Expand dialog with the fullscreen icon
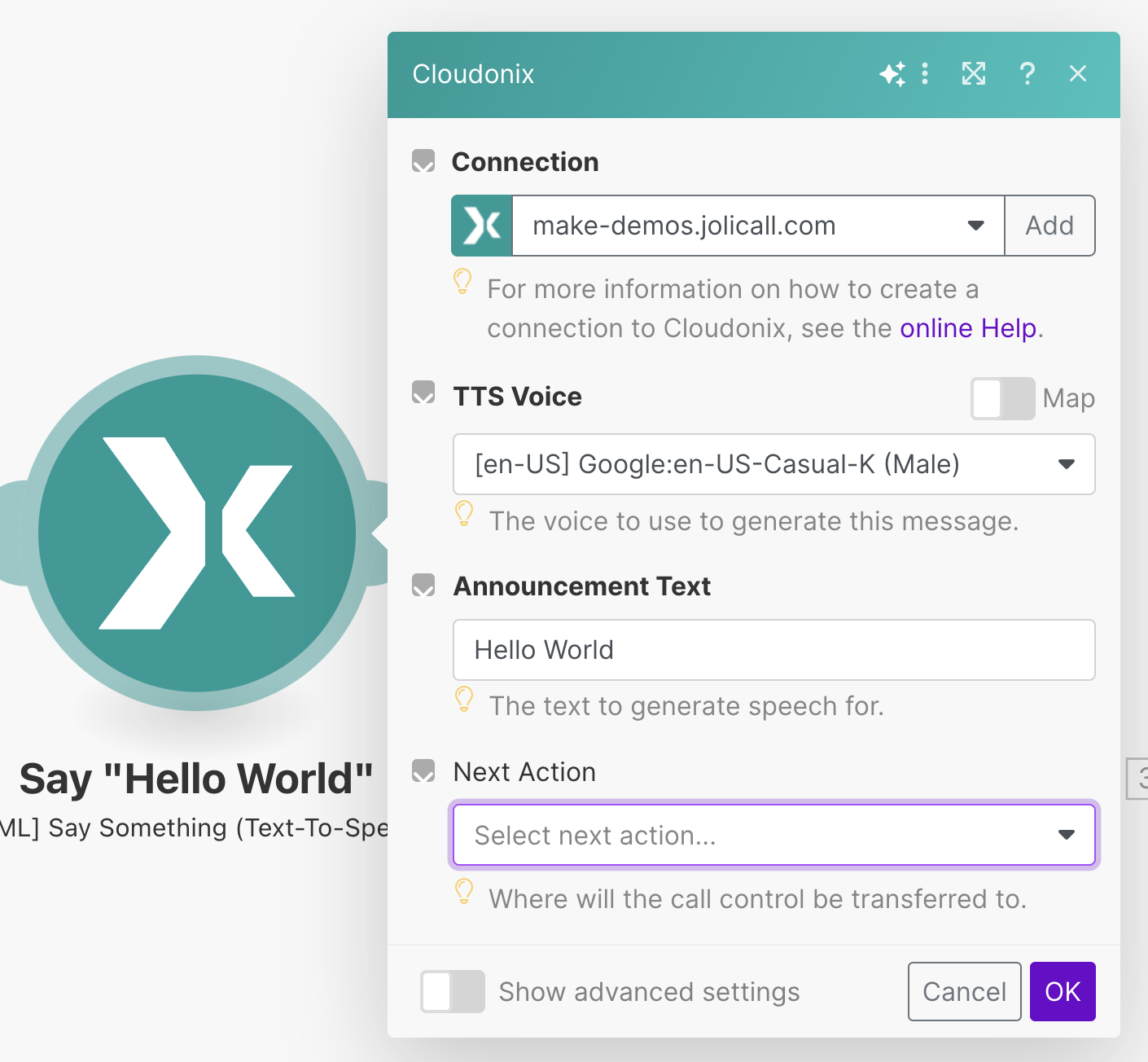1148x1062 pixels. (974, 74)
